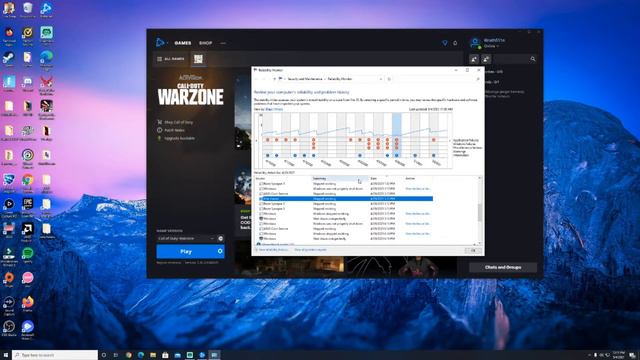
Task: Click the friends search magnifier icon
Action: click(533, 59)
